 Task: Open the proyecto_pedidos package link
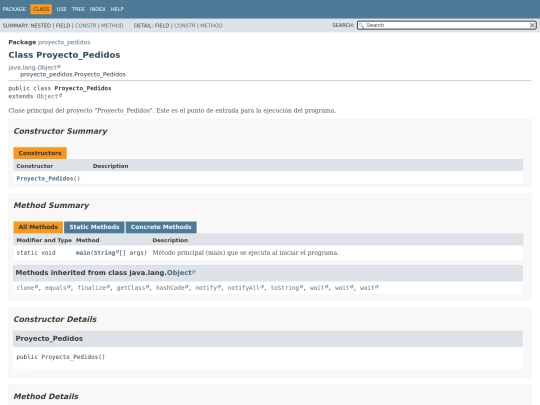(64, 42)
